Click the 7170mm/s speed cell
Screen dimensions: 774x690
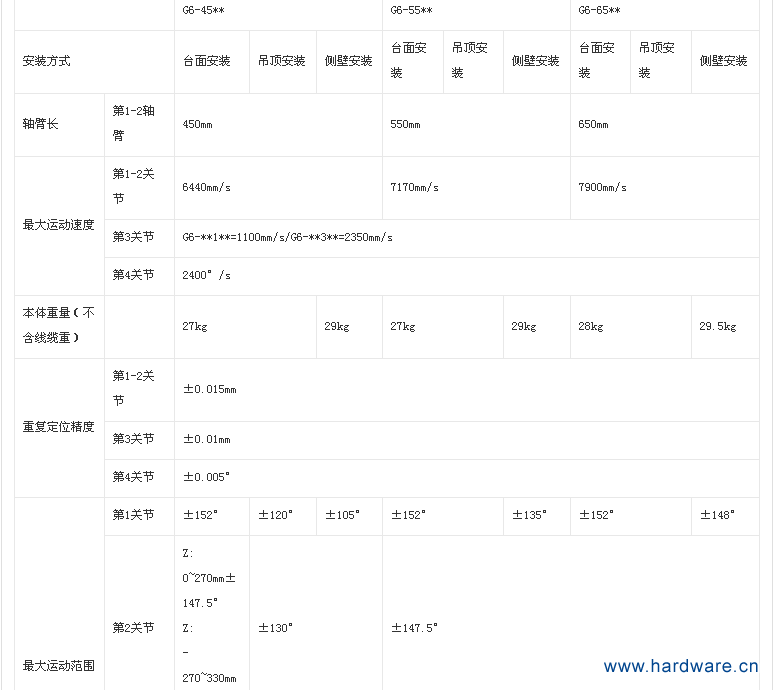tap(414, 187)
